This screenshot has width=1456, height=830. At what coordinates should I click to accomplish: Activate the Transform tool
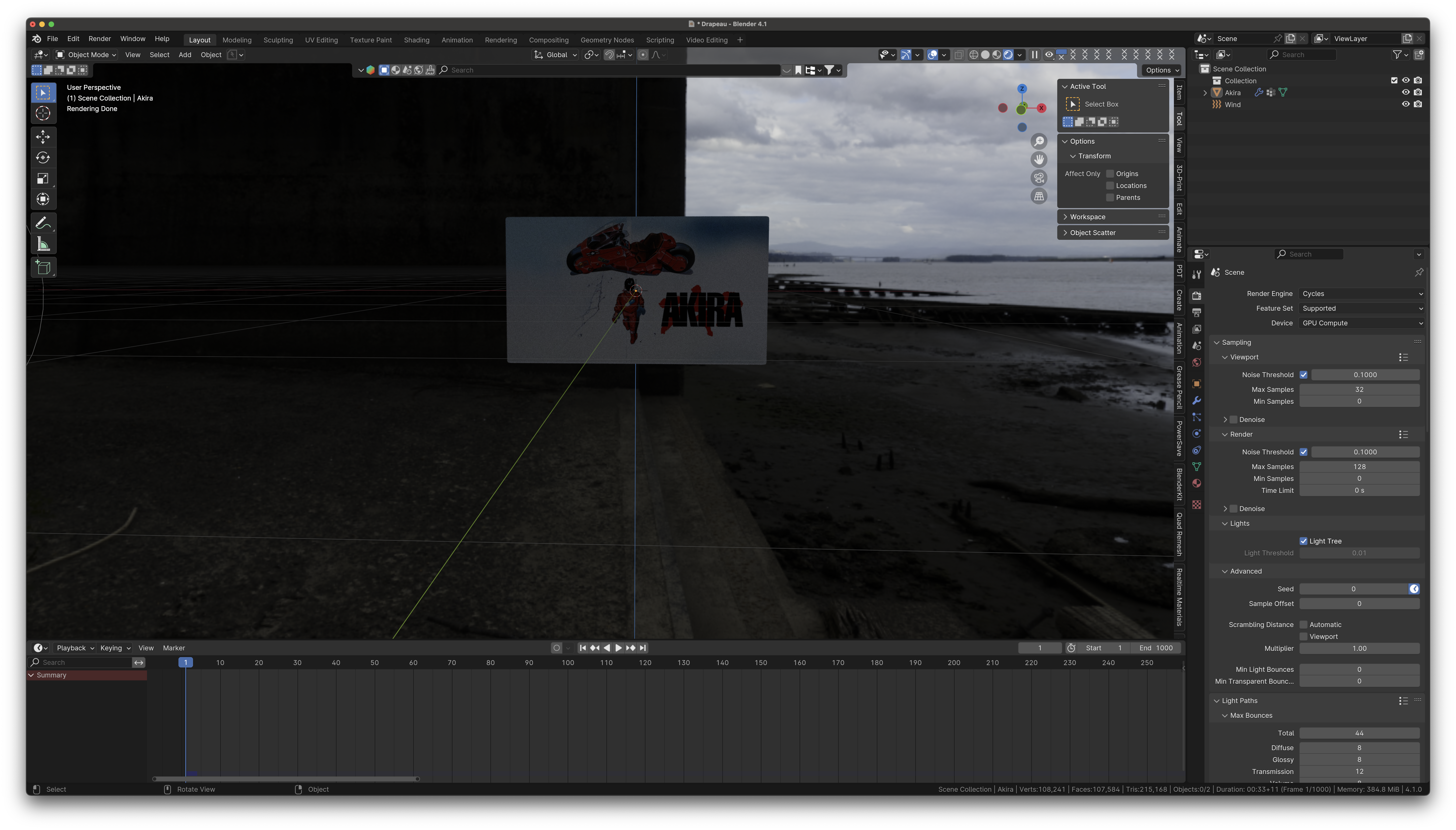tap(43, 199)
